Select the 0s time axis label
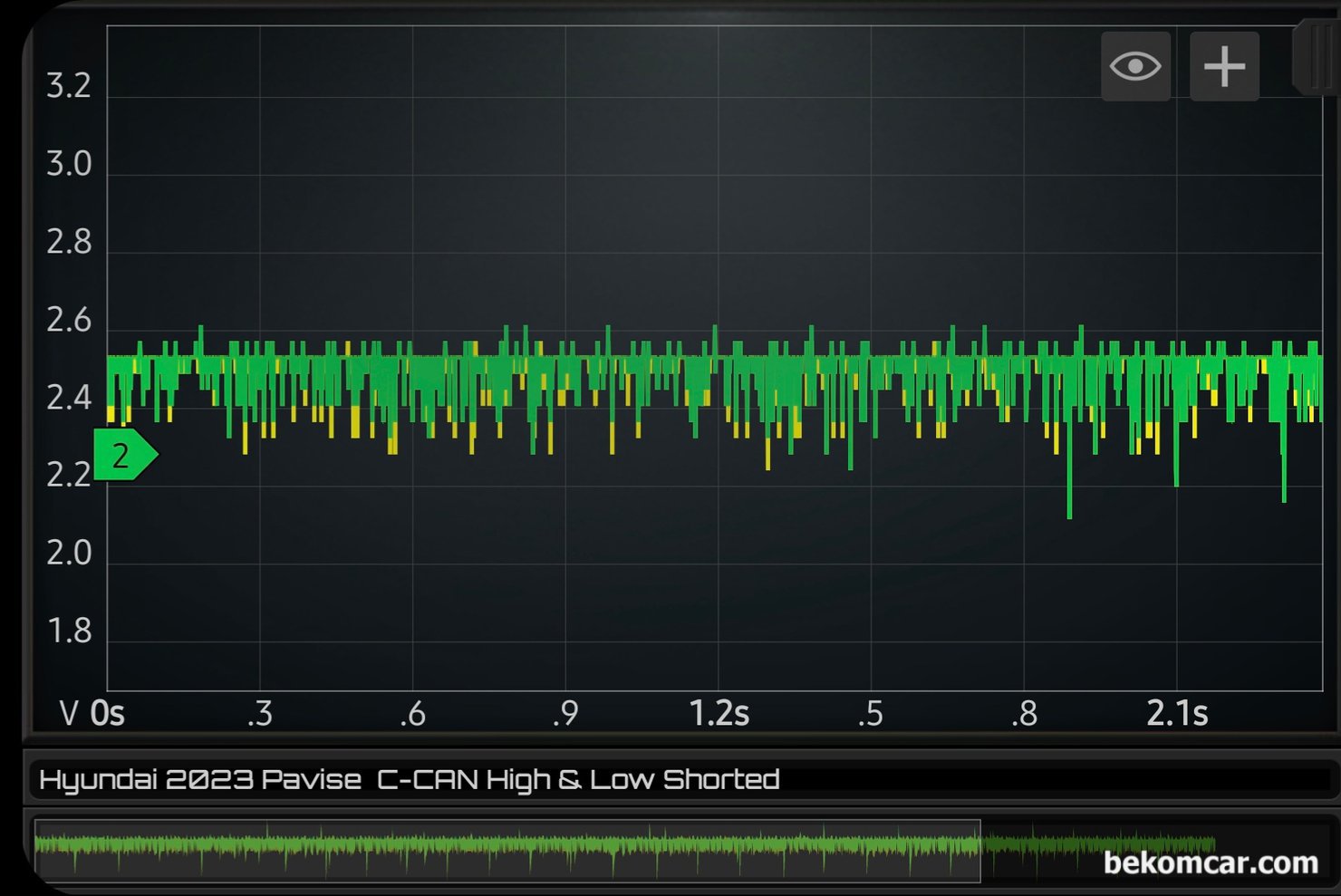 pyautogui.click(x=108, y=714)
